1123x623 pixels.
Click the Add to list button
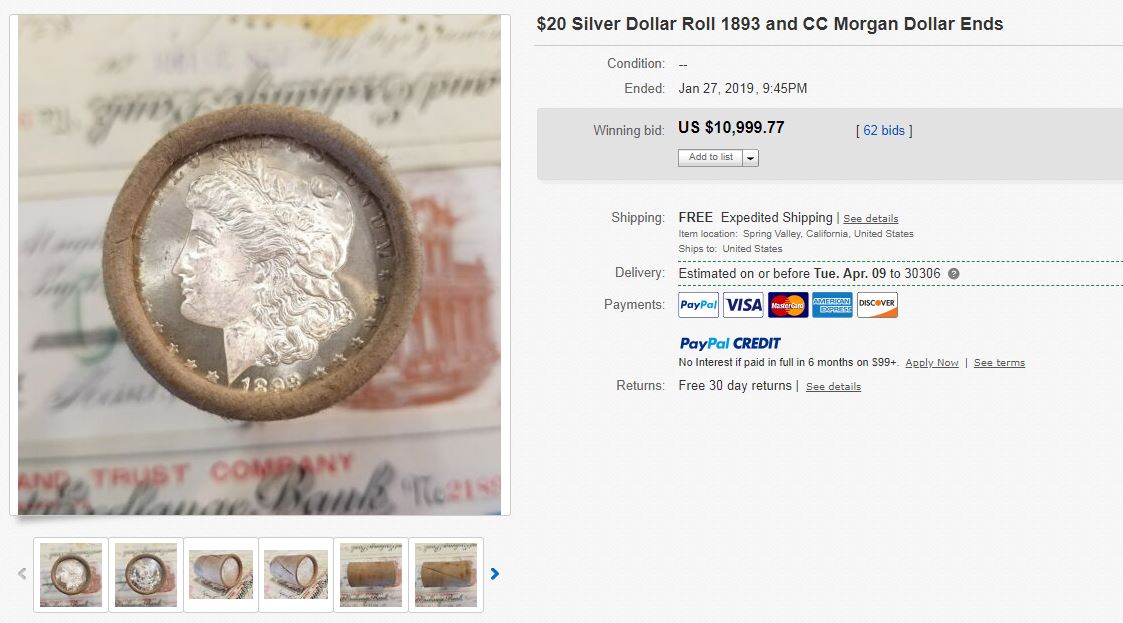pyautogui.click(x=710, y=158)
